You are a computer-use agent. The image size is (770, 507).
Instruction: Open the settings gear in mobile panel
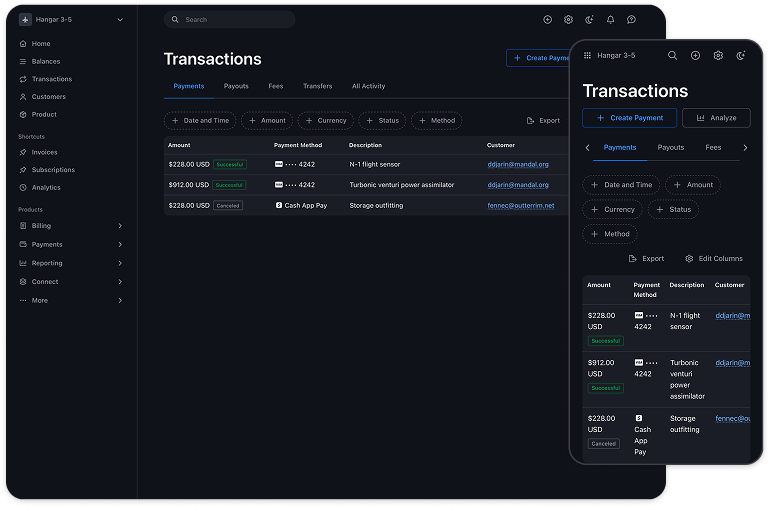point(718,56)
